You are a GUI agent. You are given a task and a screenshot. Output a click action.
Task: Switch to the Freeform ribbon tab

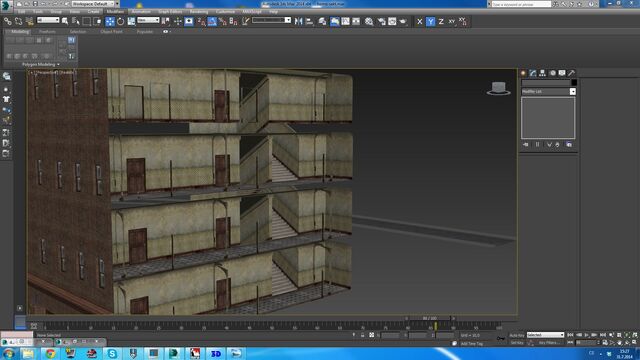point(47,31)
